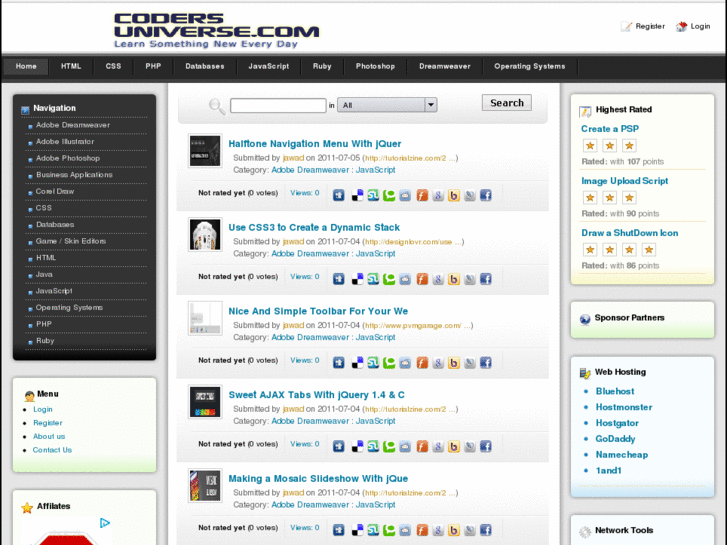The width and height of the screenshot is (727, 545).
Task: Click the Register notepad icon in header
Action: 626,26
